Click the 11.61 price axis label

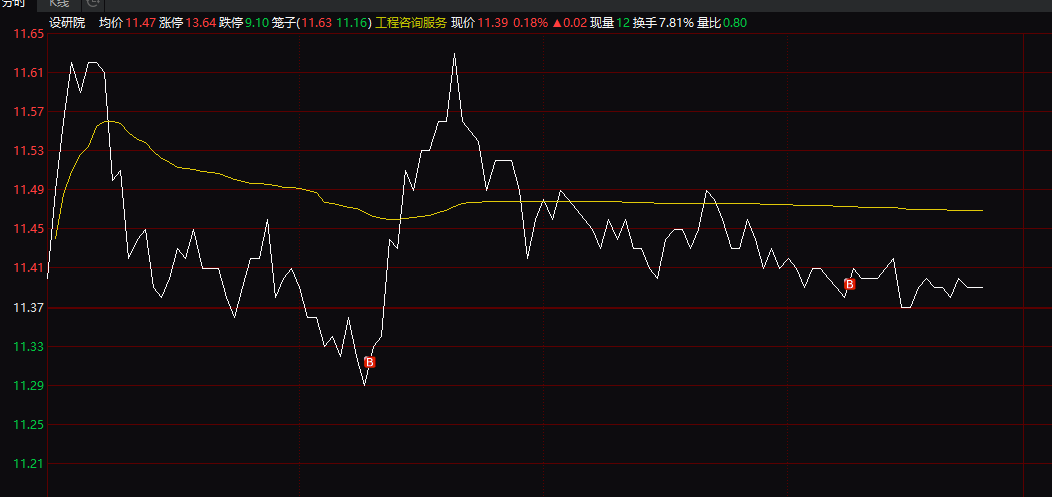click(28, 72)
